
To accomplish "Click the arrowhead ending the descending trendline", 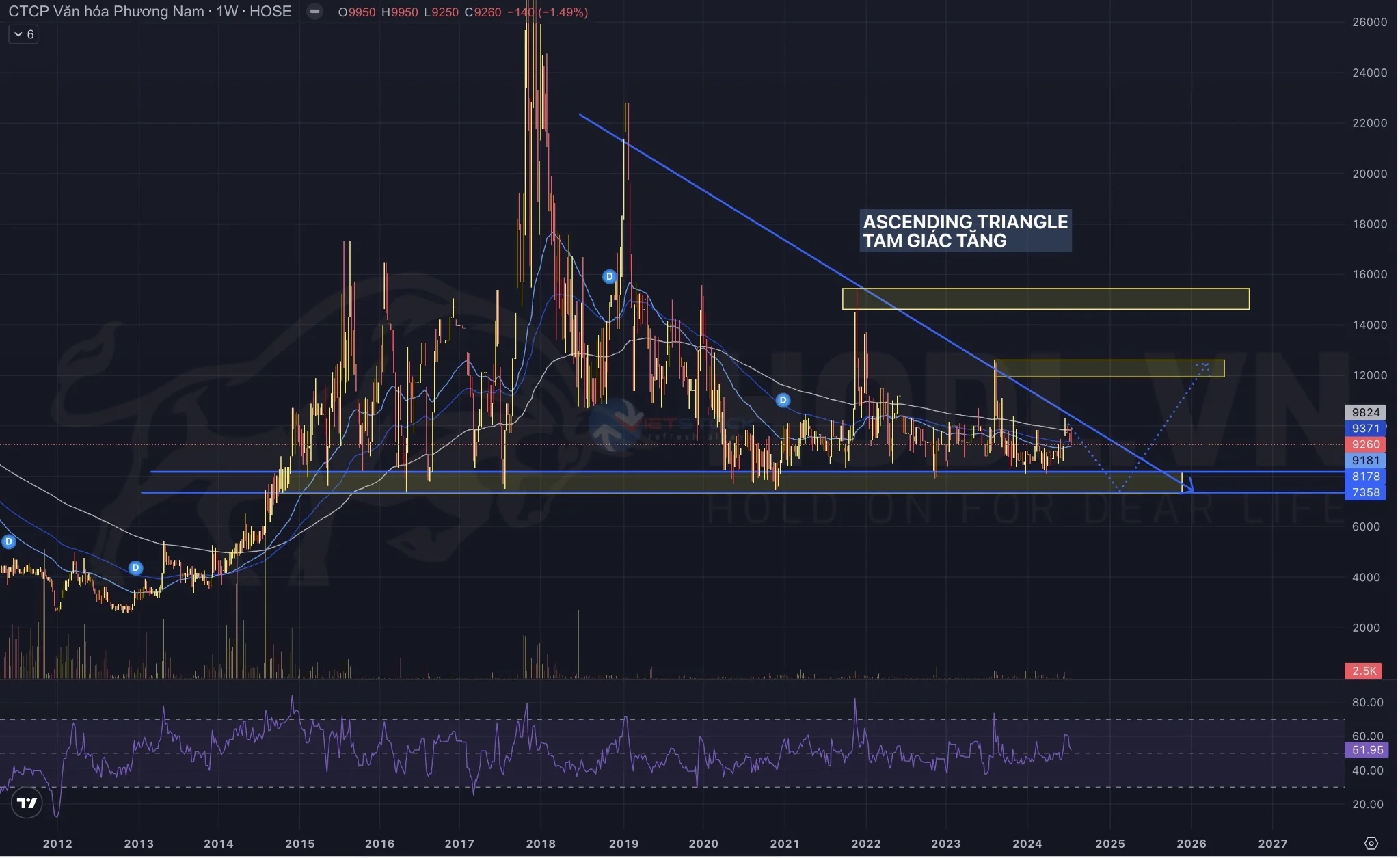I will click(x=1189, y=488).
